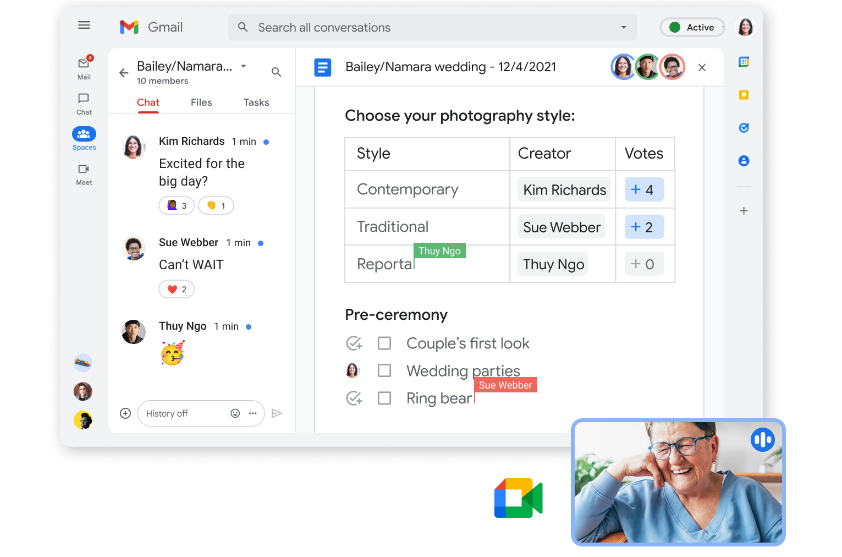Open Google Tasks in the side panel
The width and height of the screenshot is (842, 557).
coord(744,128)
